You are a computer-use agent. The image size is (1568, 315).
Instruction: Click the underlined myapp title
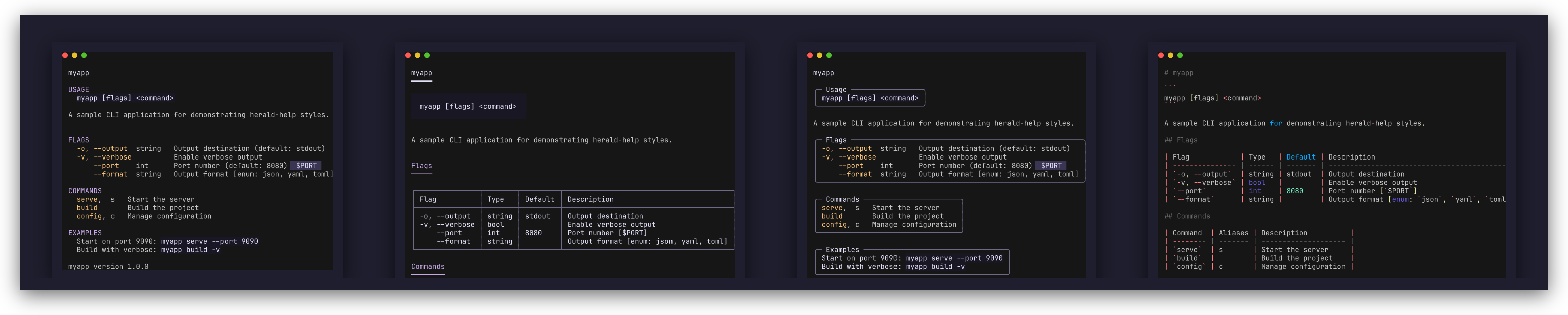(x=422, y=73)
